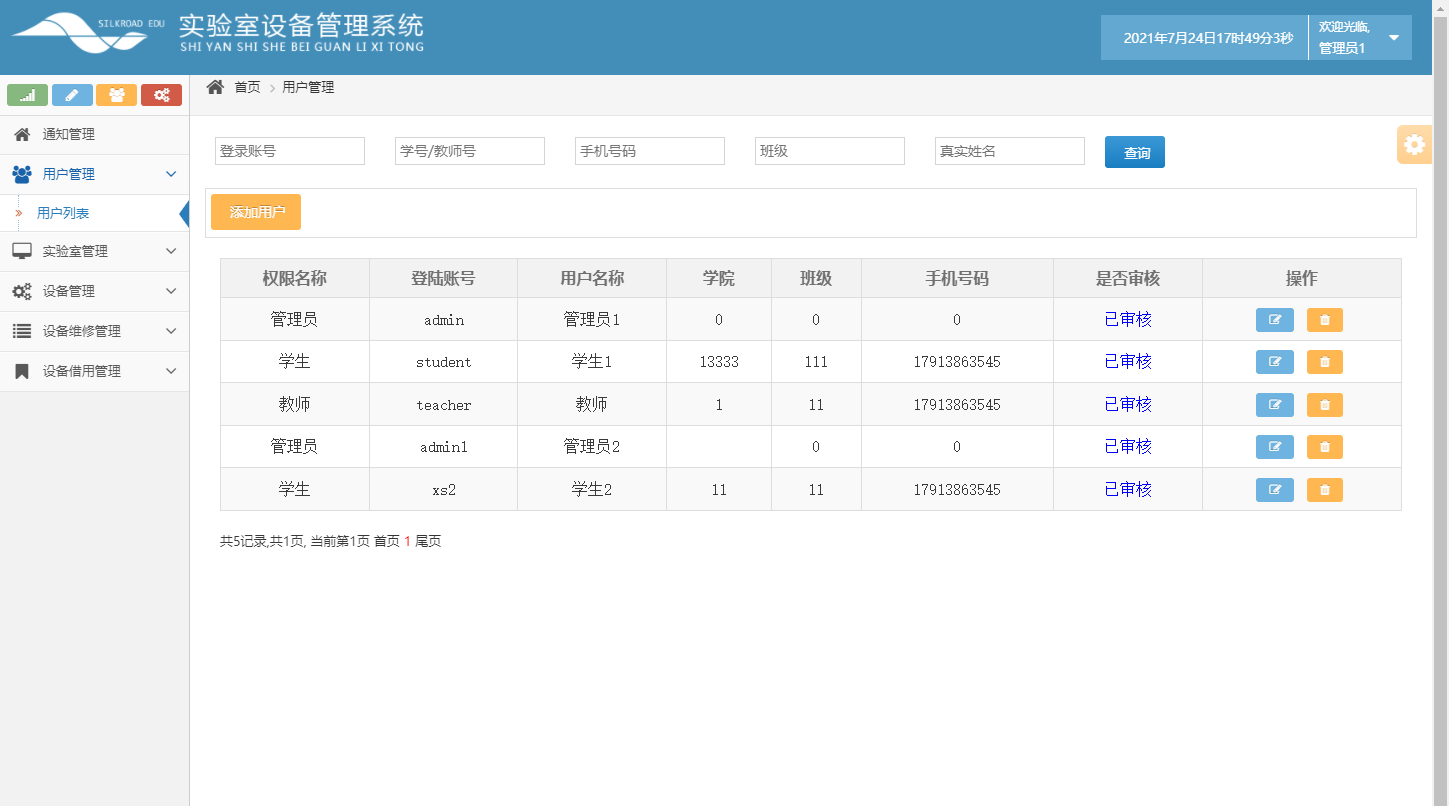Click the blue pencil shortcut icon
This screenshot has width=1449, height=806.
coord(72,94)
